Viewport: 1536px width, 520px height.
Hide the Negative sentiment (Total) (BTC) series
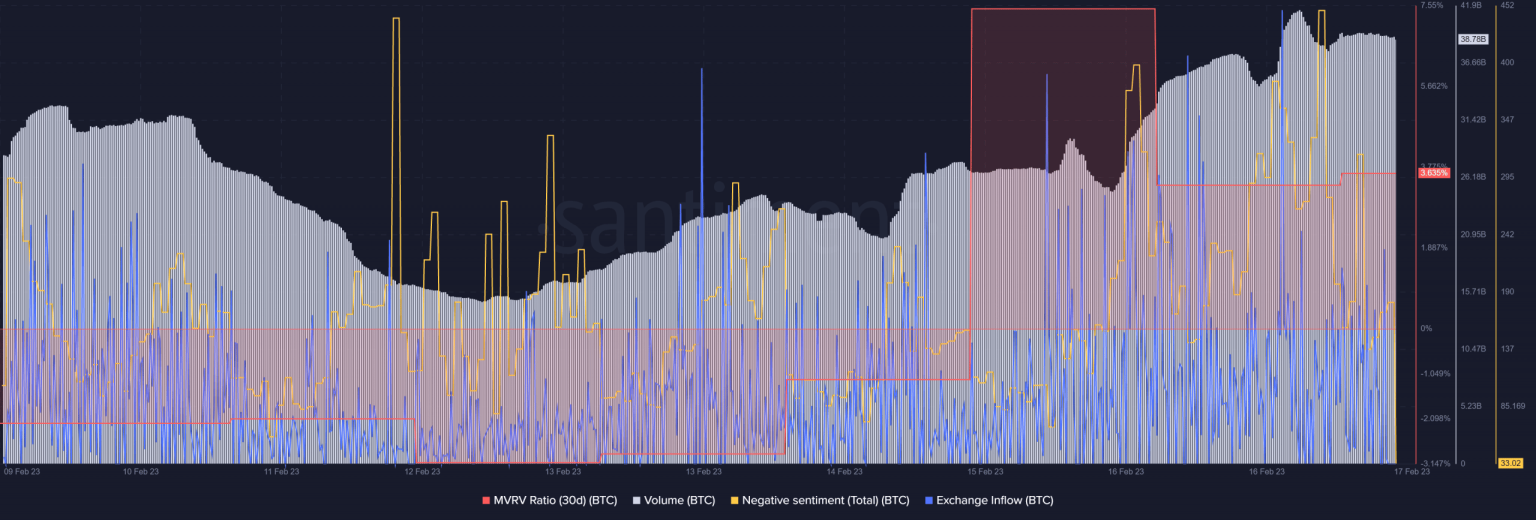pos(825,500)
